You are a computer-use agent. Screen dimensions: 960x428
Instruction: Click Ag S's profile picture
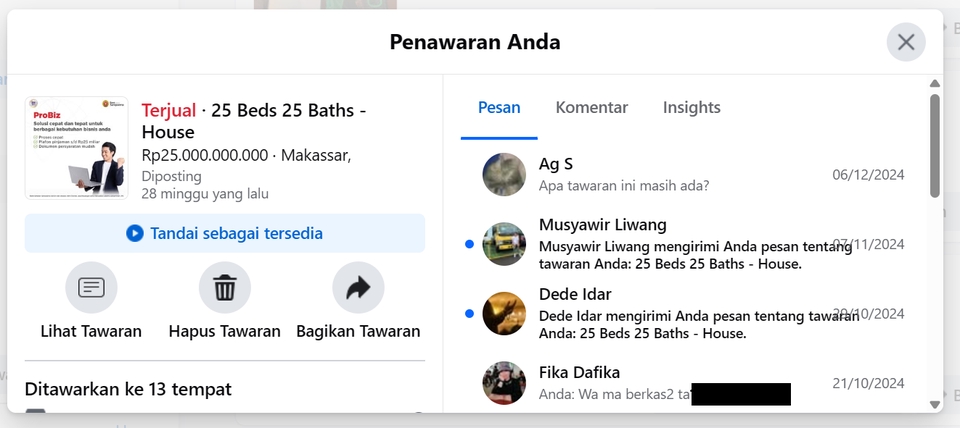504,174
